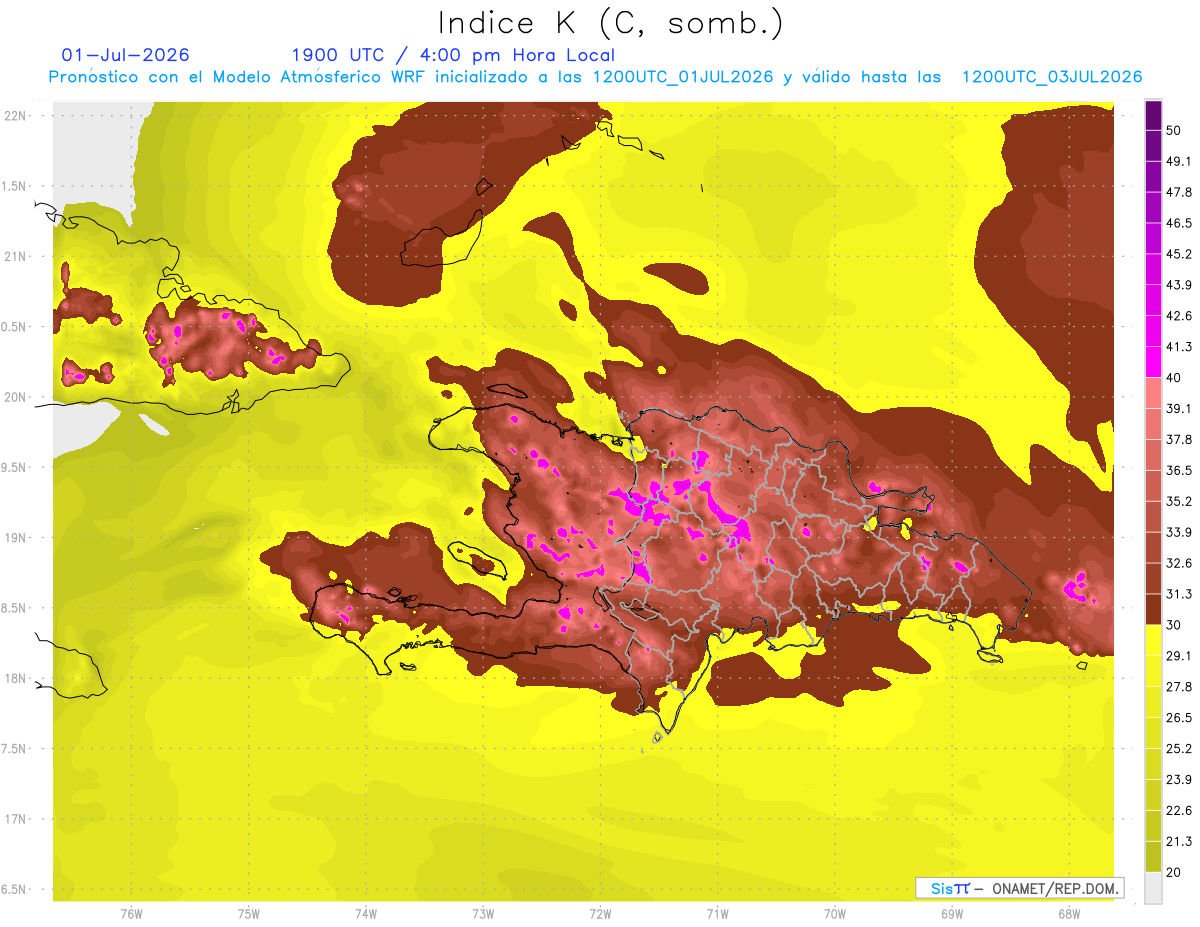Click the colorbar value '43.9'

(x=1179, y=285)
